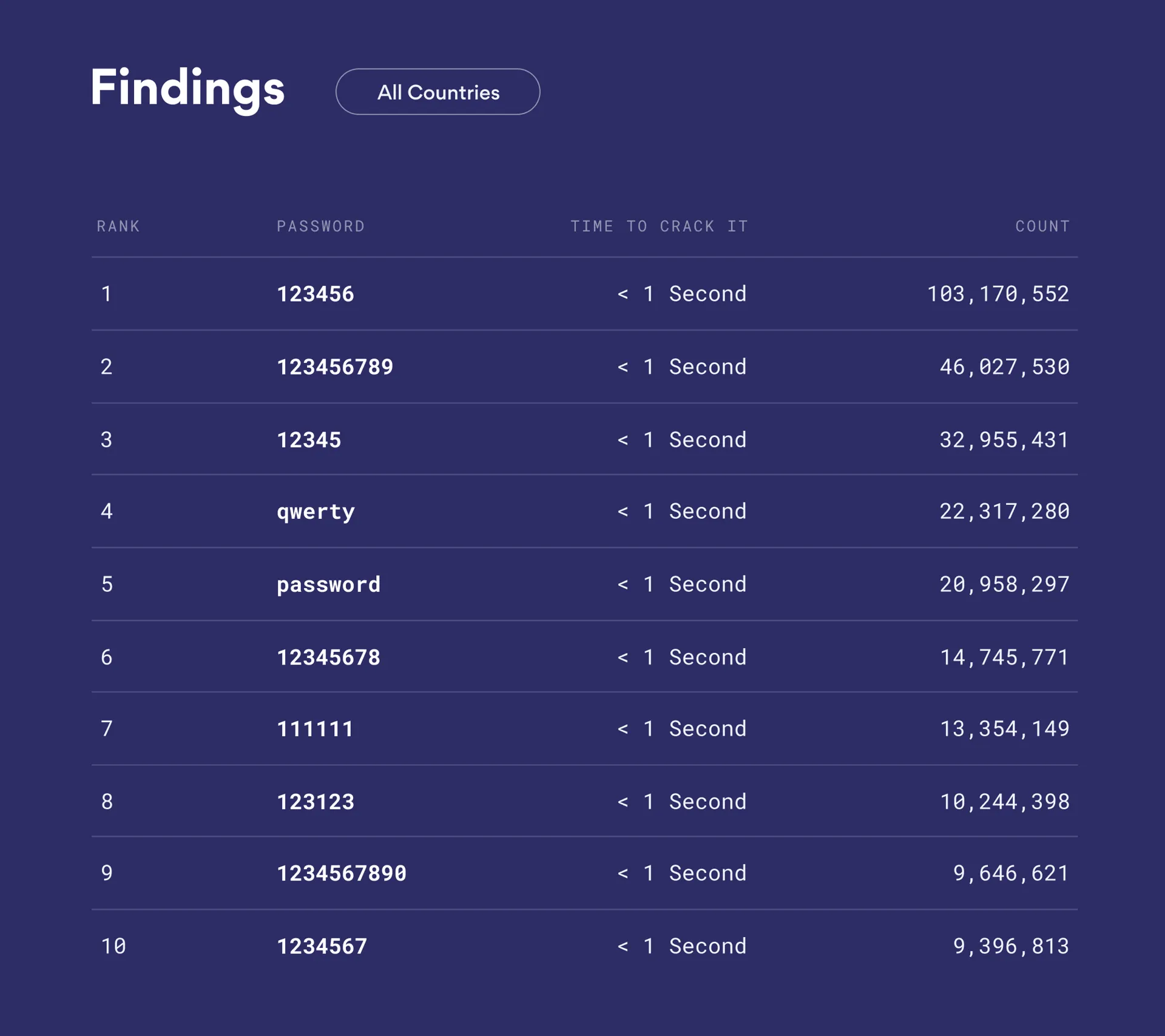Click the 123456789 password entry

[335, 367]
